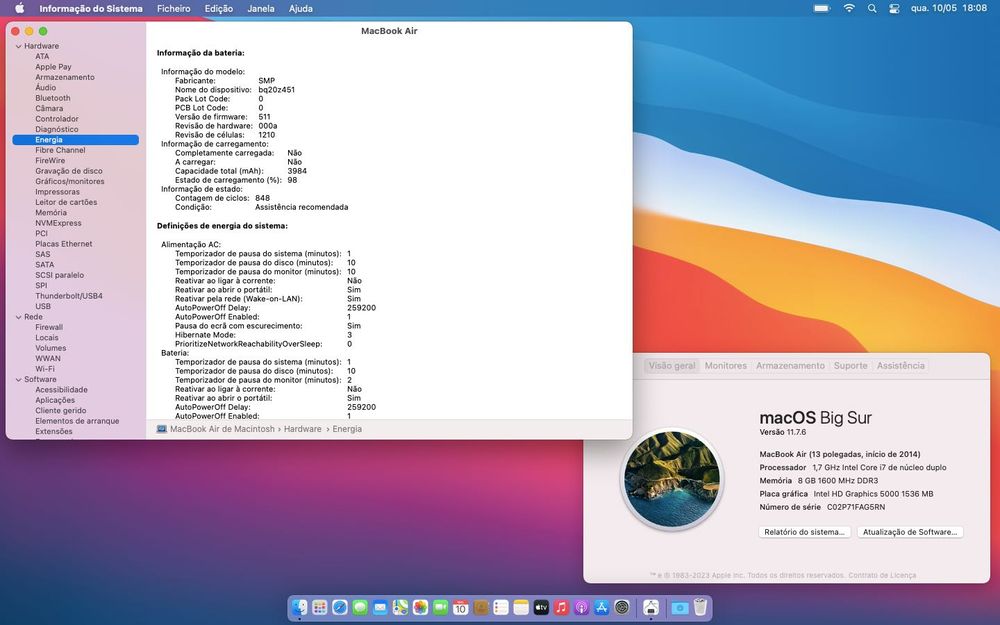The width and height of the screenshot is (1000, 625).
Task: Open System Preferences from the dock
Action: tap(622, 608)
